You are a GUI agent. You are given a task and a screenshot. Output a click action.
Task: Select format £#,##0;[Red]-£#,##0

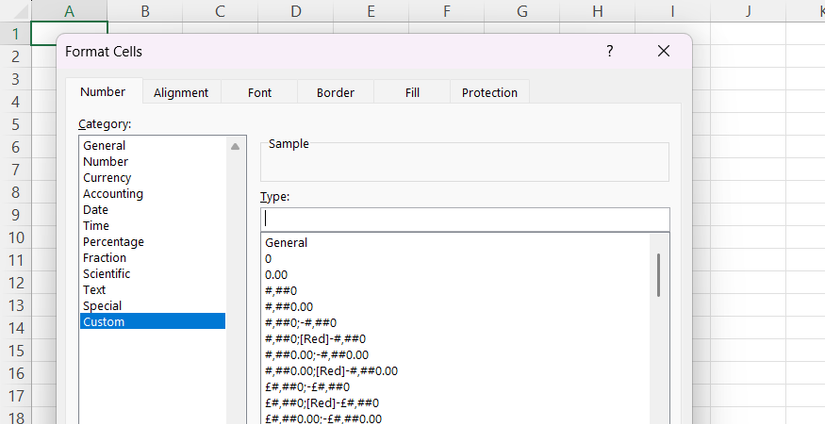[x=455, y=403]
